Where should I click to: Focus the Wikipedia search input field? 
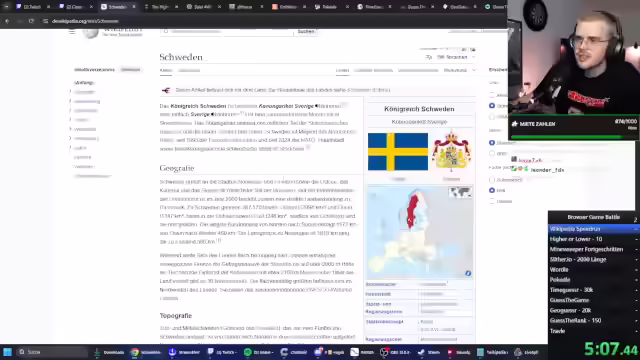click(227, 31)
